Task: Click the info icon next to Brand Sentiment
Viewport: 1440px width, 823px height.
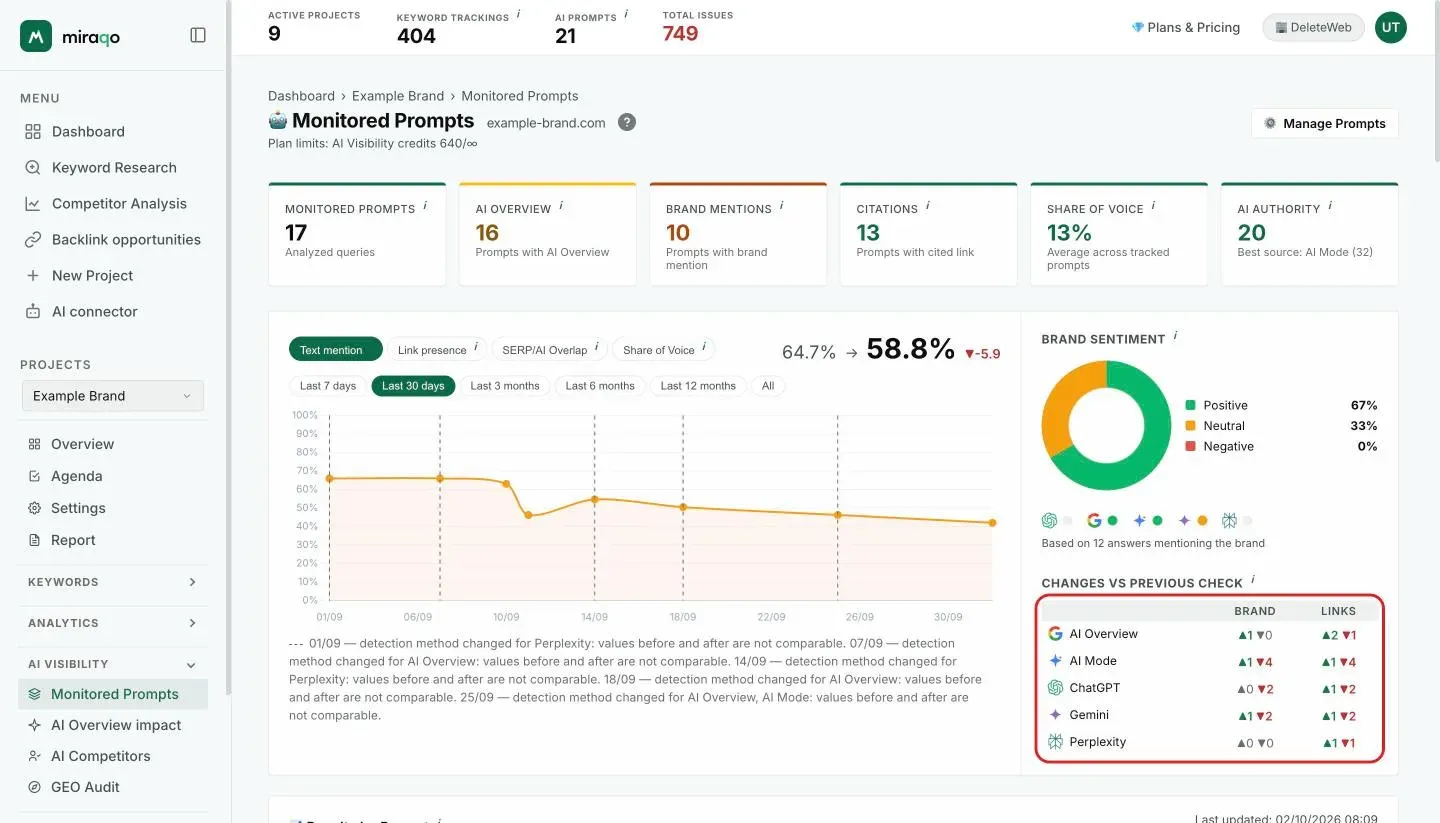Action: 1175,336
